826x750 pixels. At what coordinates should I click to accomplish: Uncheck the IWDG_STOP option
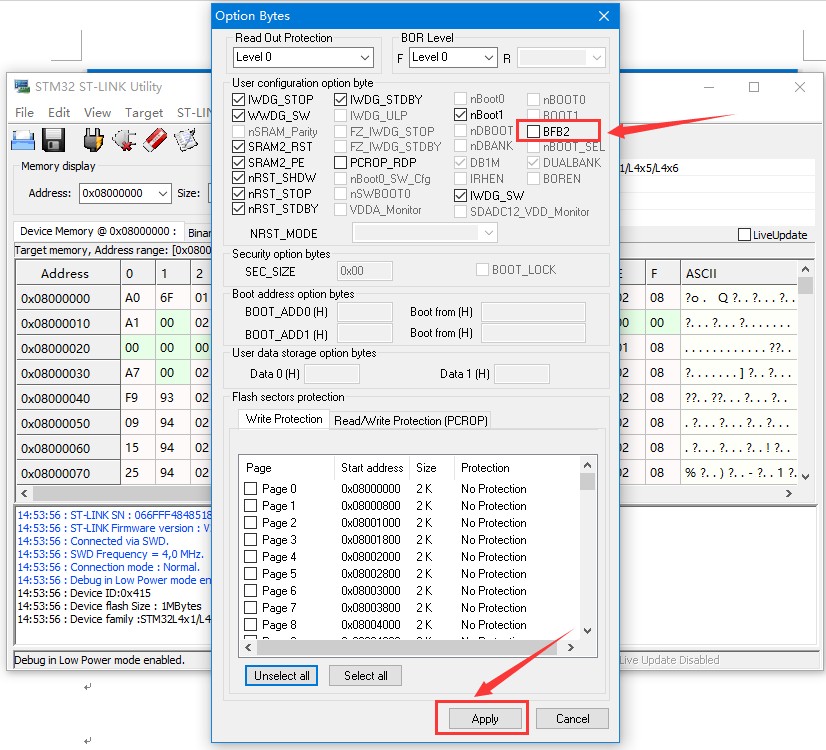[x=238, y=100]
